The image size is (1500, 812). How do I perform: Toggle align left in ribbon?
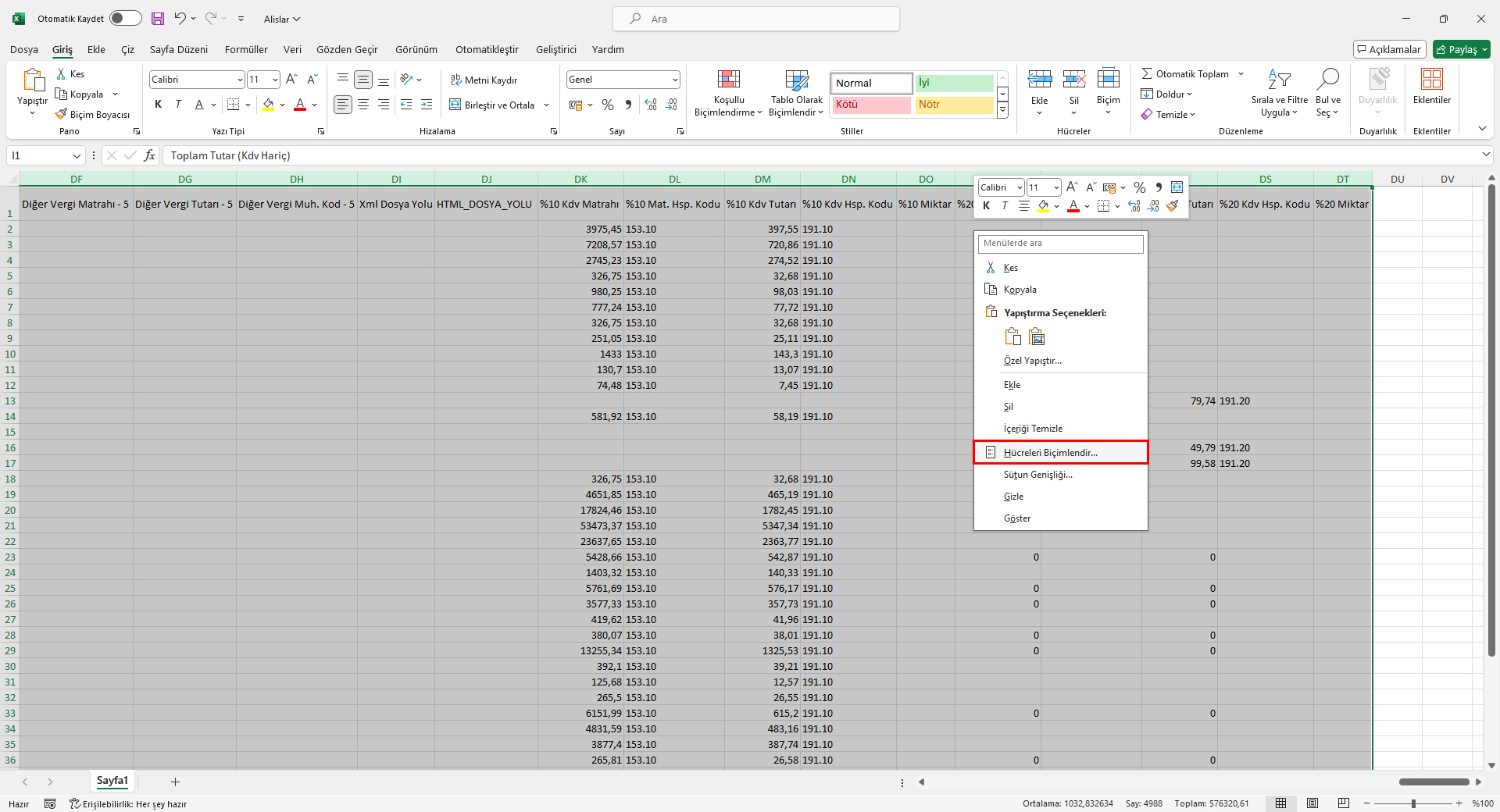click(x=343, y=105)
